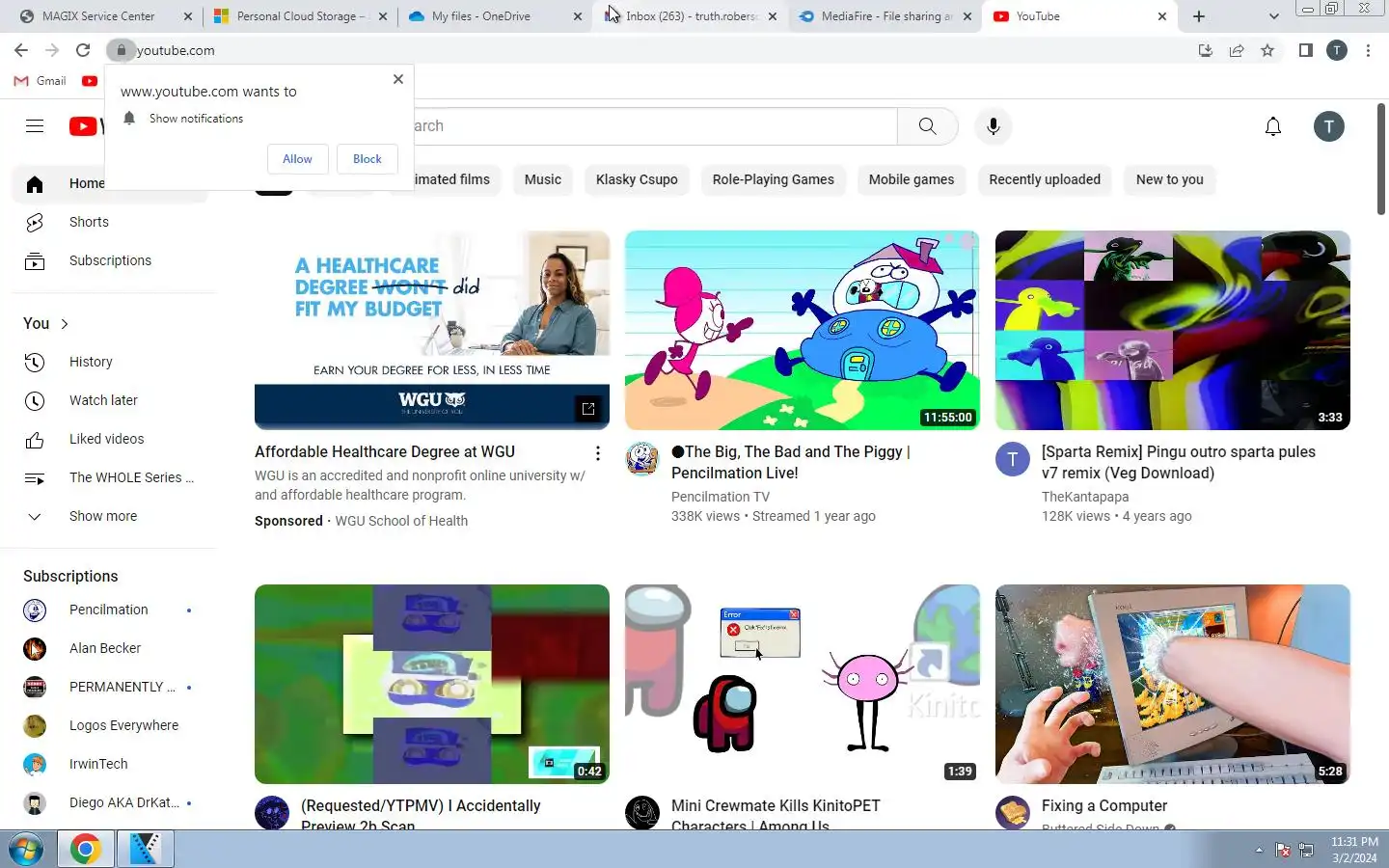The width and height of the screenshot is (1389, 868).
Task: Block YouTube notifications
Action: [367, 159]
